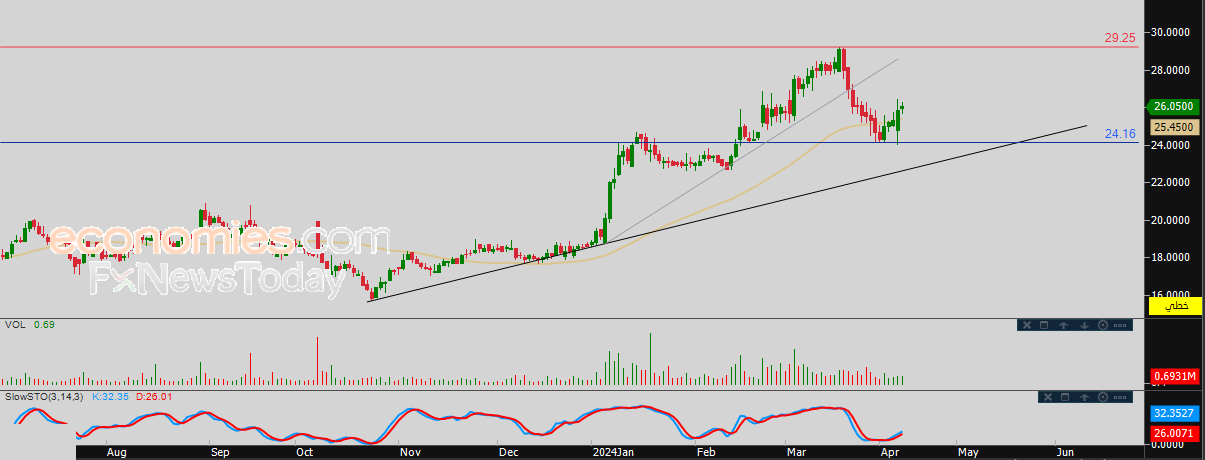1205x460 pixels.
Task: Click the Nov label on time axis
Action: [410, 453]
